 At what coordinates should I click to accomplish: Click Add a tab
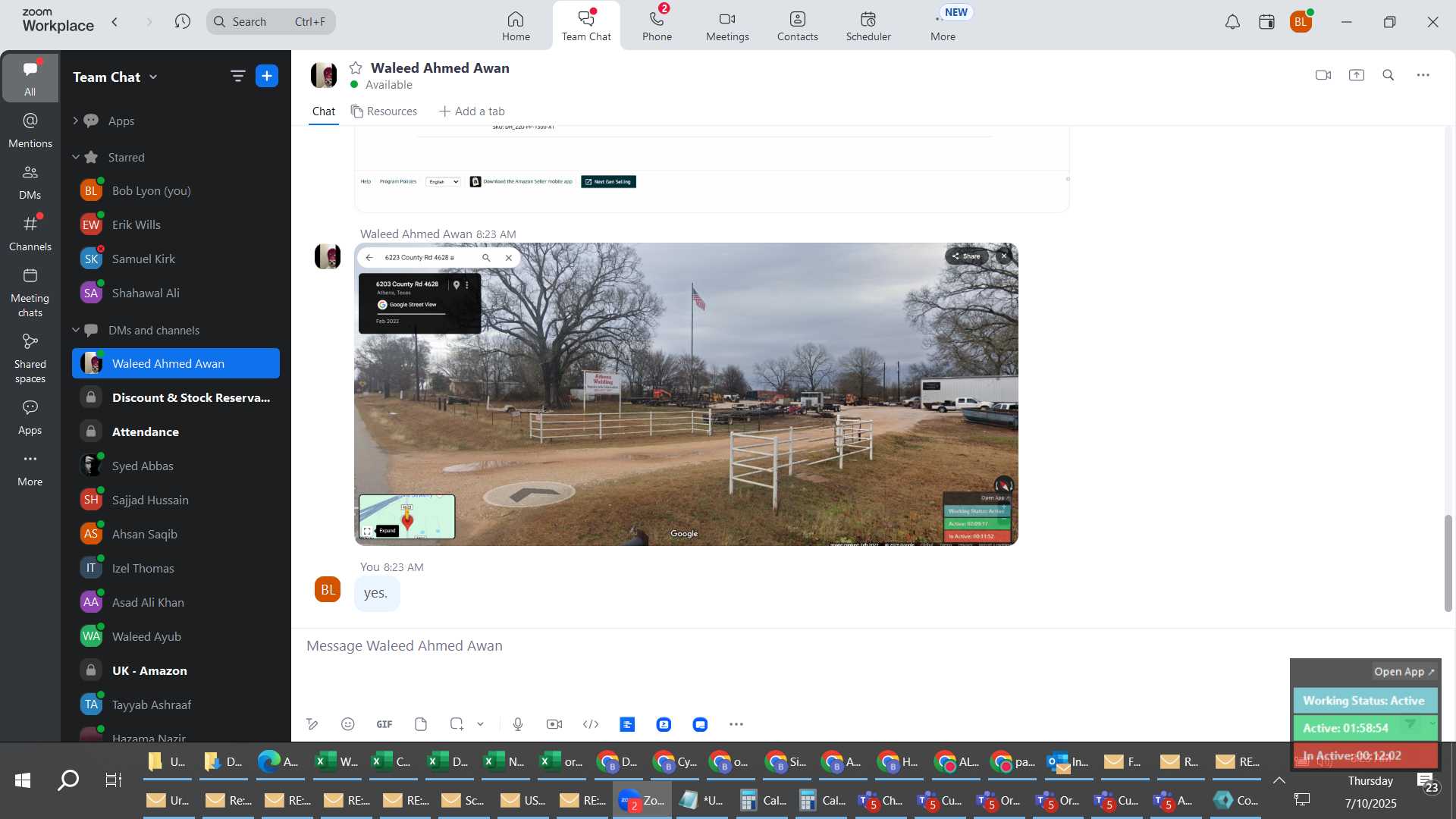point(472,111)
